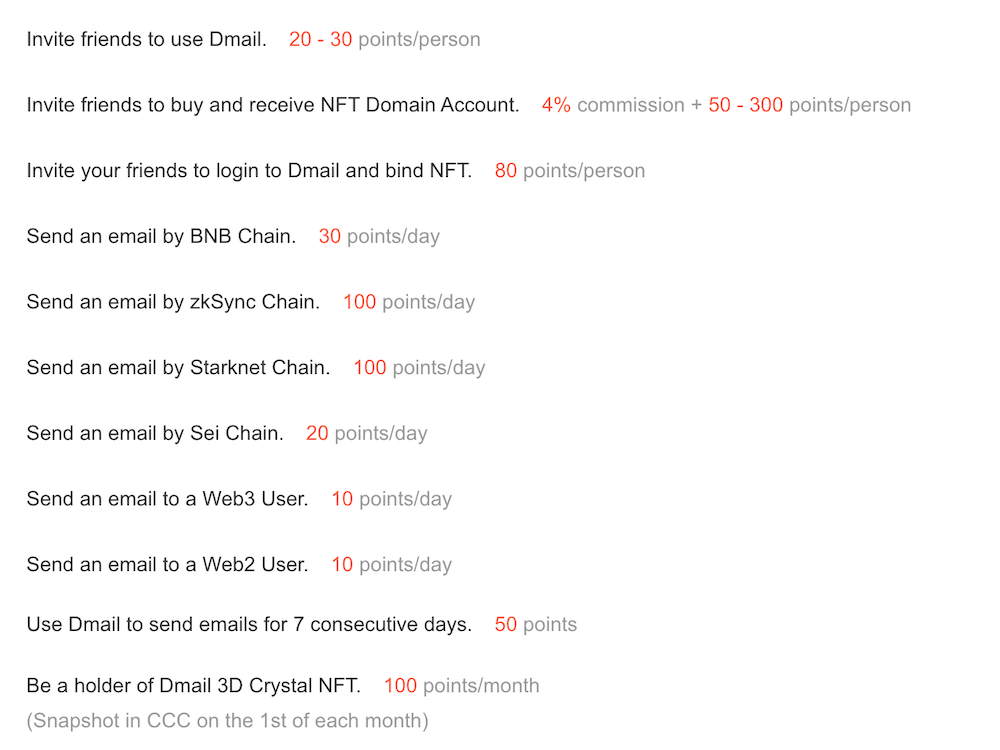Click the "100 points/day" reward beside zkSync Chain

[408, 302]
